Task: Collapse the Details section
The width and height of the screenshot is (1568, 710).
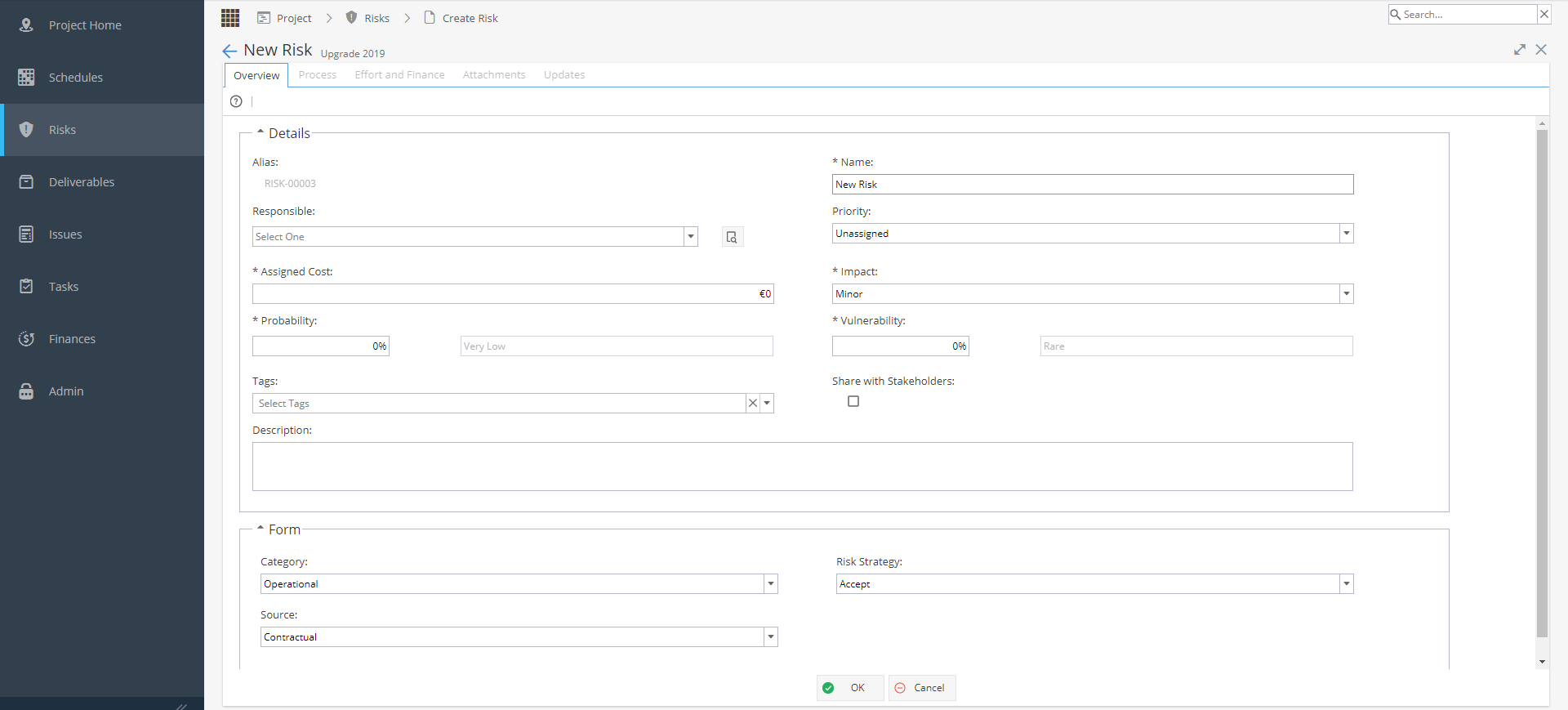Action: pyautogui.click(x=261, y=132)
